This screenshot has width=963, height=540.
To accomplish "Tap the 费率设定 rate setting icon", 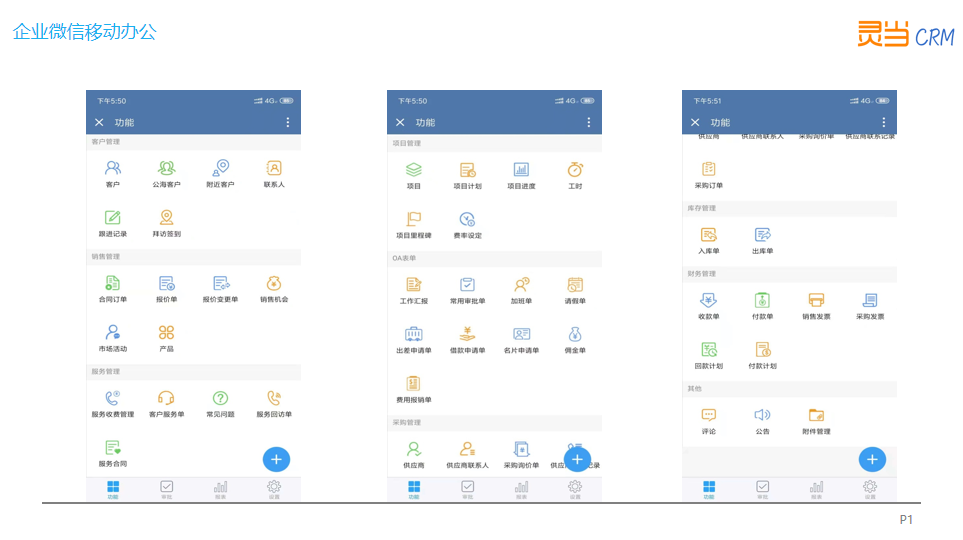I will pos(467,219).
